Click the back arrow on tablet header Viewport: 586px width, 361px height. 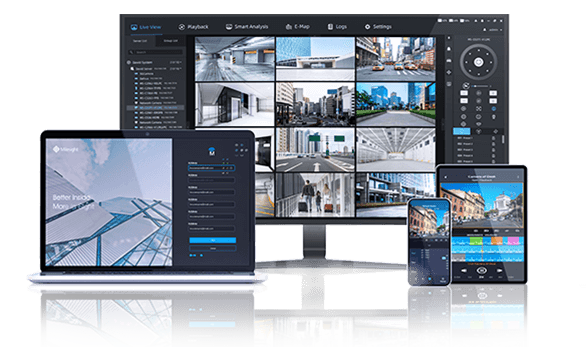(x=445, y=177)
